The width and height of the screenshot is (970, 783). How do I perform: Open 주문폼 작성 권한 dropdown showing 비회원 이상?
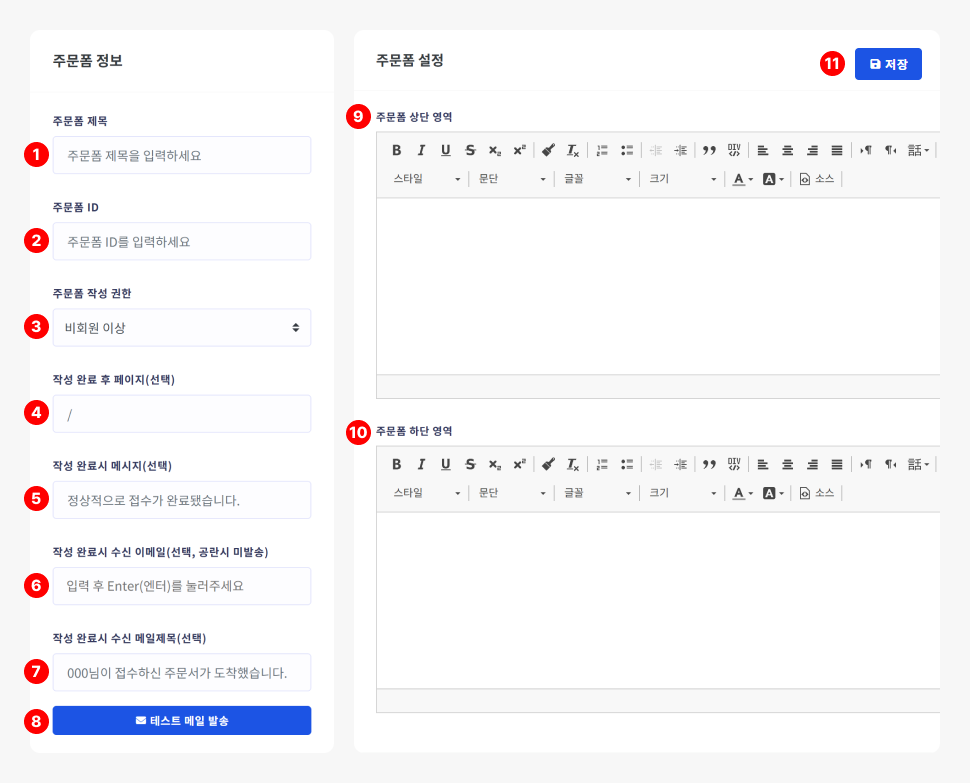point(182,327)
